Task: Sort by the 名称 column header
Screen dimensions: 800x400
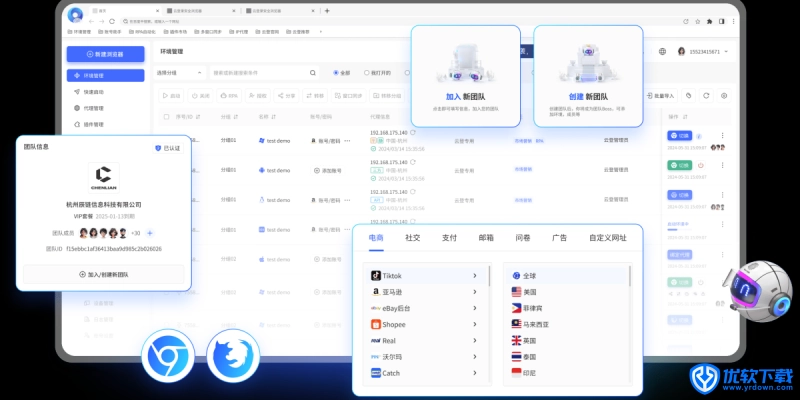Action: coord(267,117)
